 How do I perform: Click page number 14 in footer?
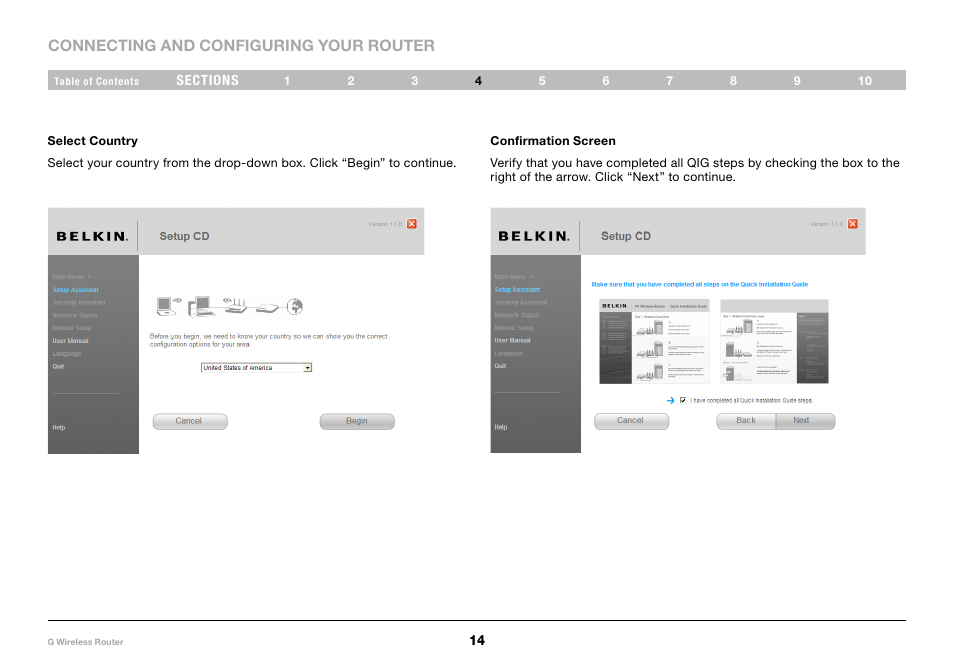point(477,640)
